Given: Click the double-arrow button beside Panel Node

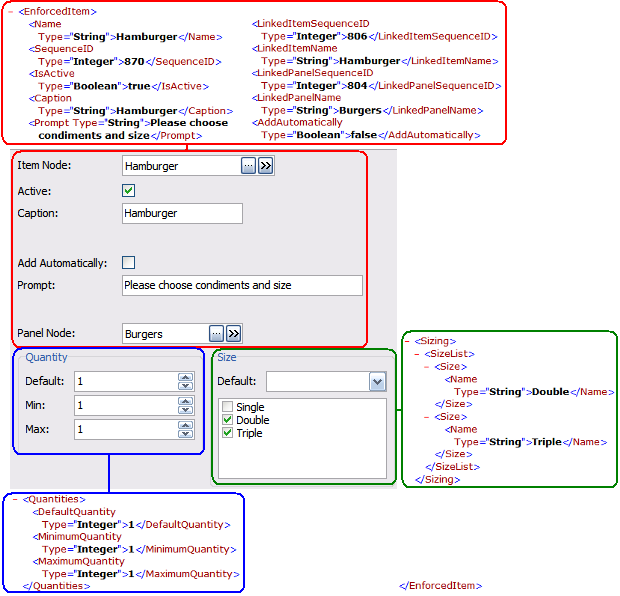Looking at the screenshot, I should point(233,334).
